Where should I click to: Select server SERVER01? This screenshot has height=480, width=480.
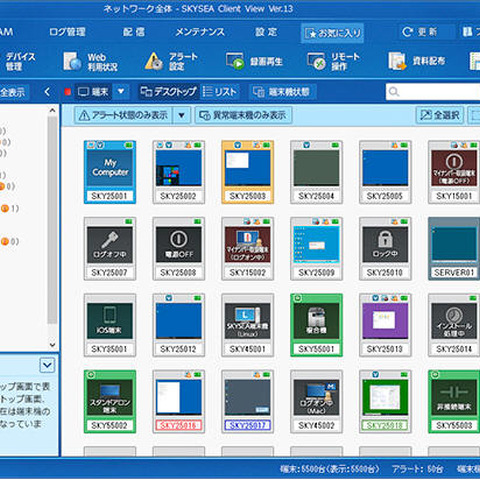454,249
